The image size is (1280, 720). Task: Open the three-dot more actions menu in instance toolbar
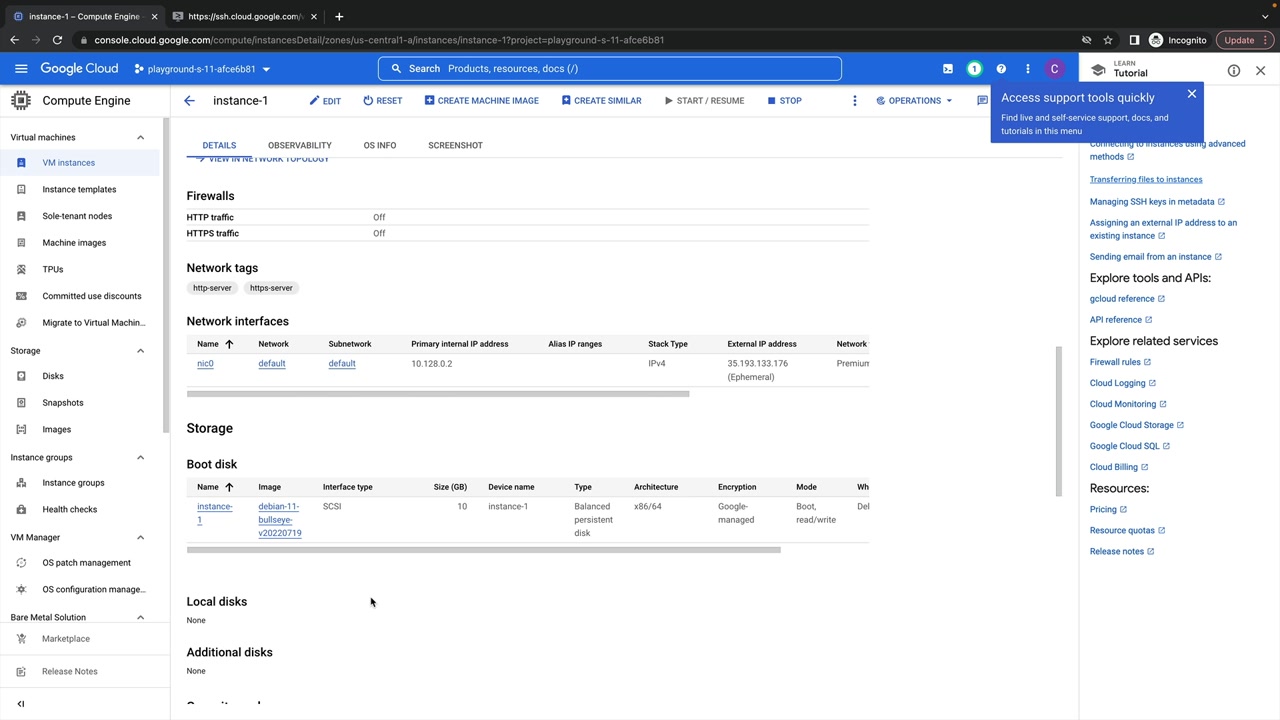click(854, 101)
